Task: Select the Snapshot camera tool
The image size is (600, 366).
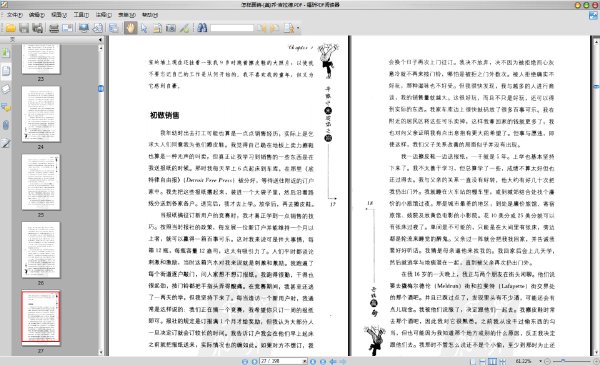Action: click(x=171, y=28)
